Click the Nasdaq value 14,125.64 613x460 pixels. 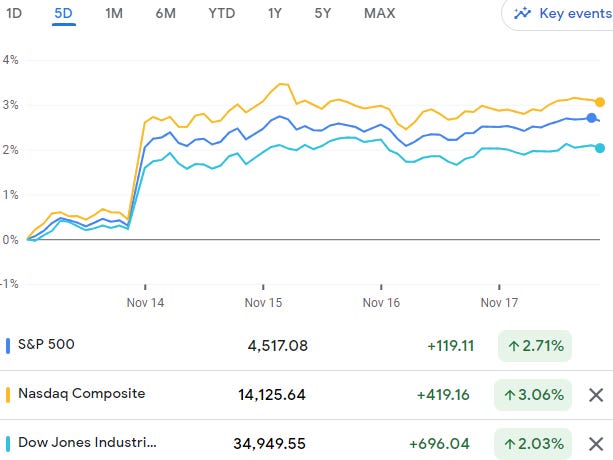pos(272,395)
